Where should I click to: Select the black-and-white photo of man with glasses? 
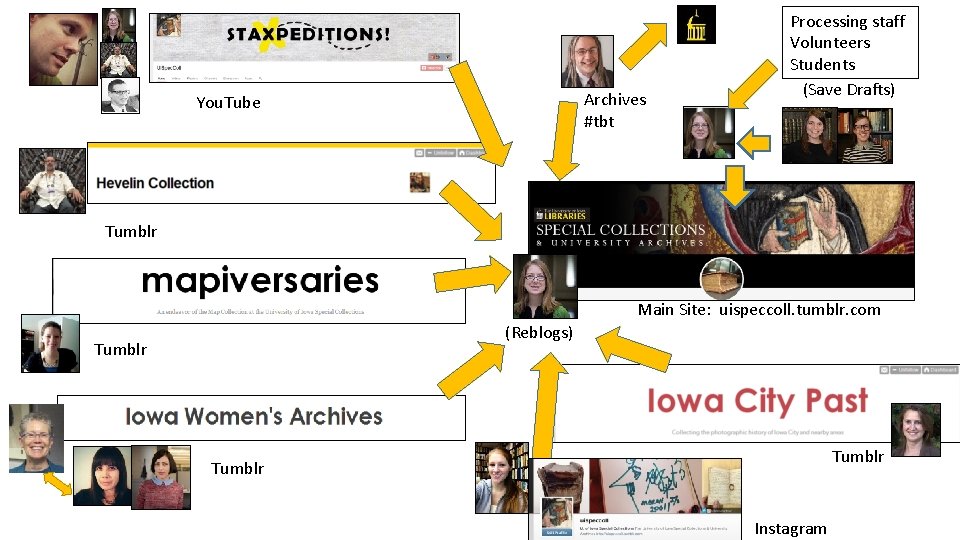[x=120, y=95]
